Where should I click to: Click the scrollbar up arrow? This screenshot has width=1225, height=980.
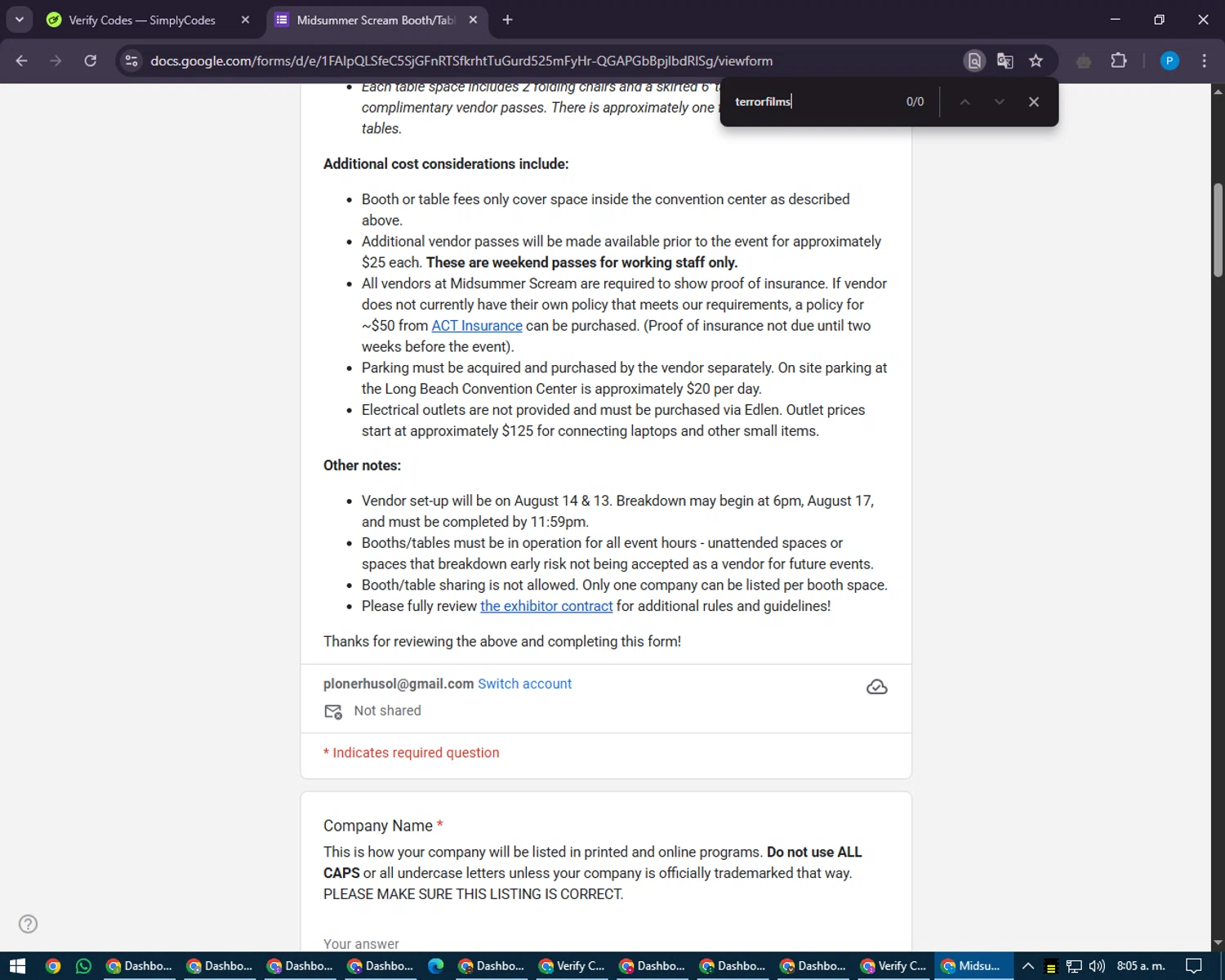(x=1218, y=91)
